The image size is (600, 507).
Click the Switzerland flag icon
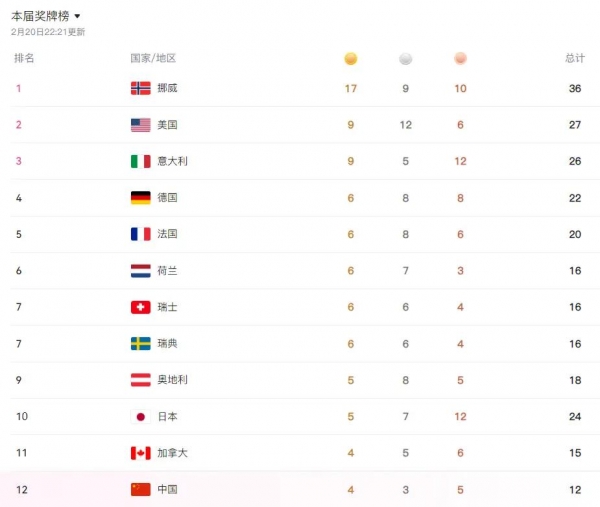[141, 307]
